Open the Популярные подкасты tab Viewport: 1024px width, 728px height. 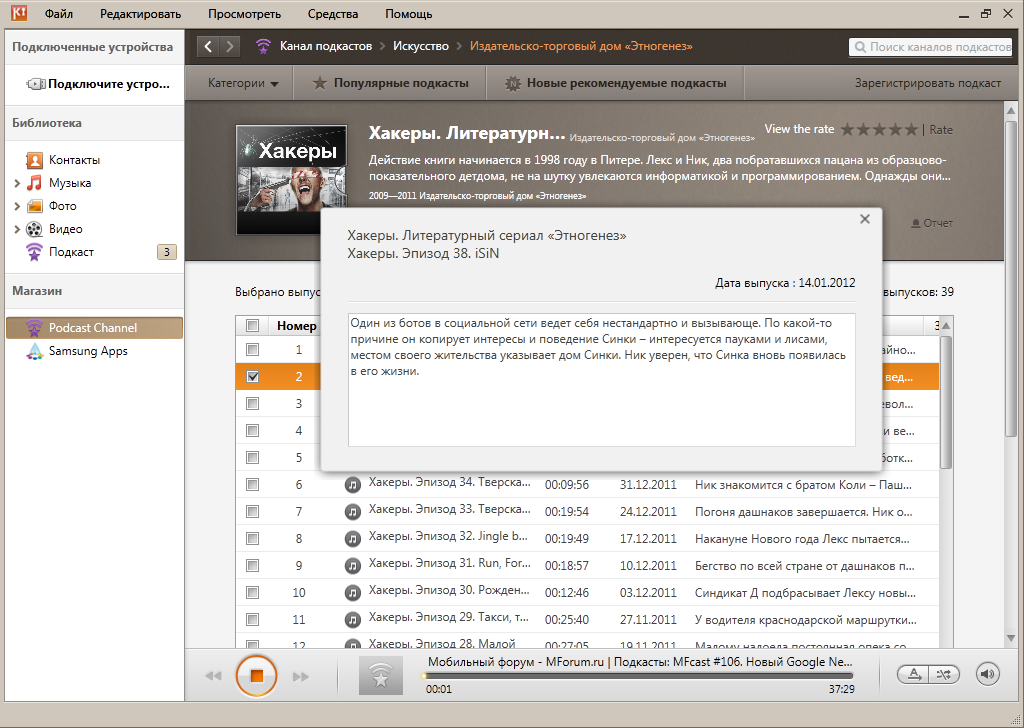click(x=391, y=84)
